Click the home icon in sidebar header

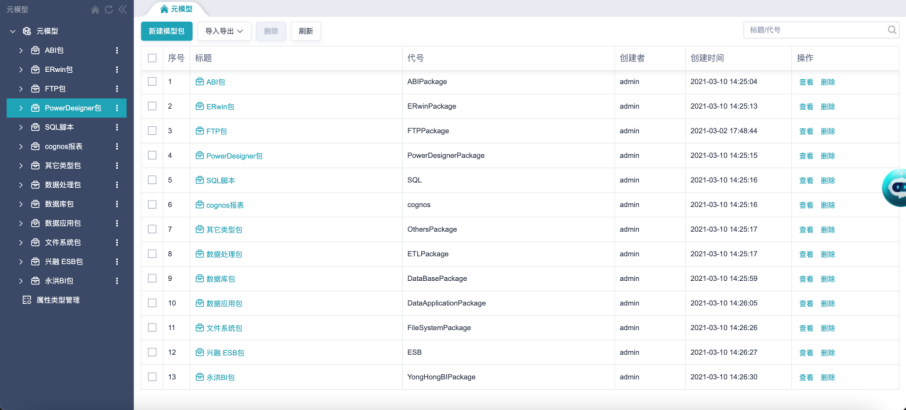[x=95, y=9]
